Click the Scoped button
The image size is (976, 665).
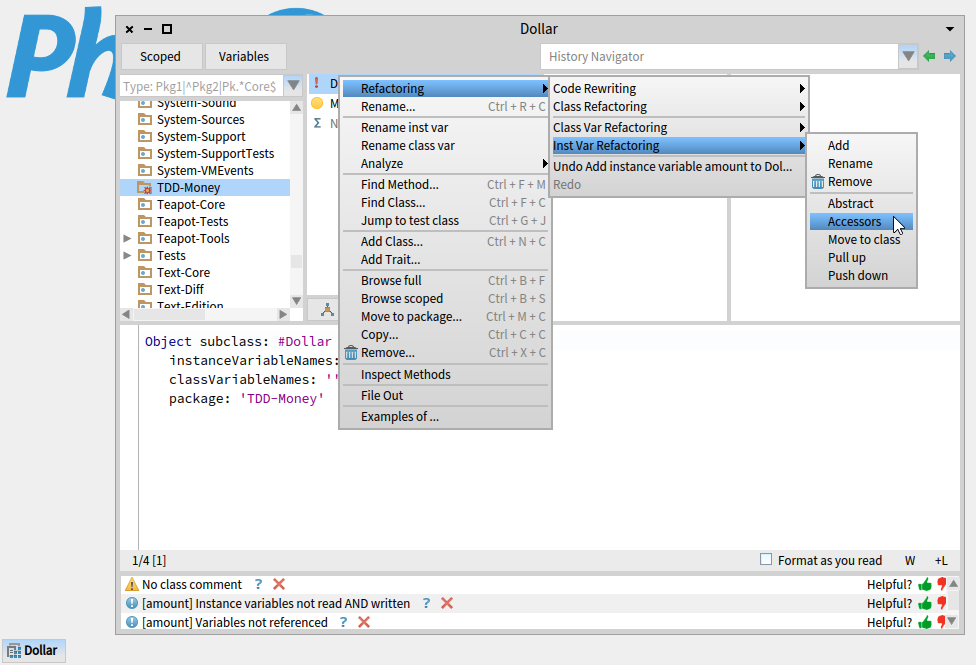[x=161, y=57]
